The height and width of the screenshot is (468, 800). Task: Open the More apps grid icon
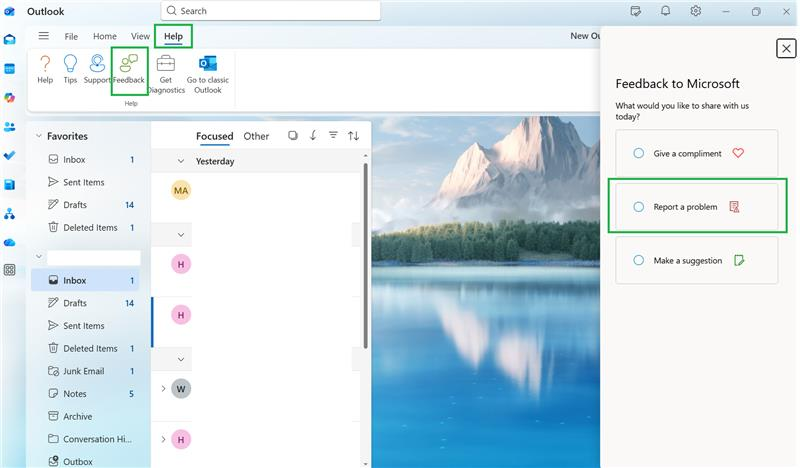[x=10, y=270]
